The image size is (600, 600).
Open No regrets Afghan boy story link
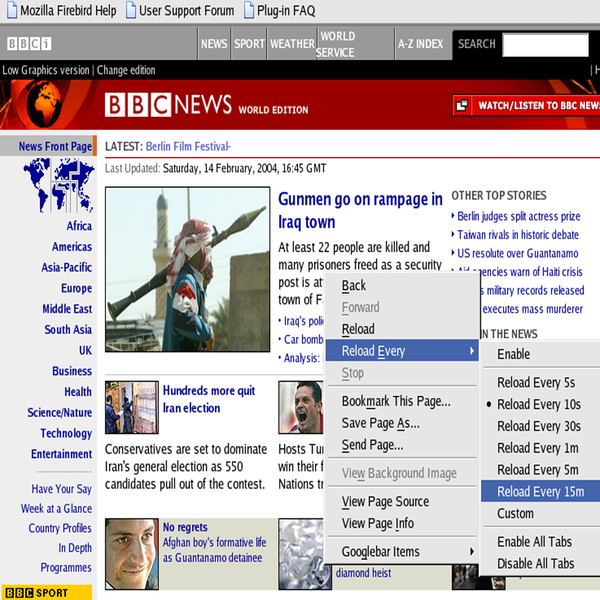tap(214, 542)
